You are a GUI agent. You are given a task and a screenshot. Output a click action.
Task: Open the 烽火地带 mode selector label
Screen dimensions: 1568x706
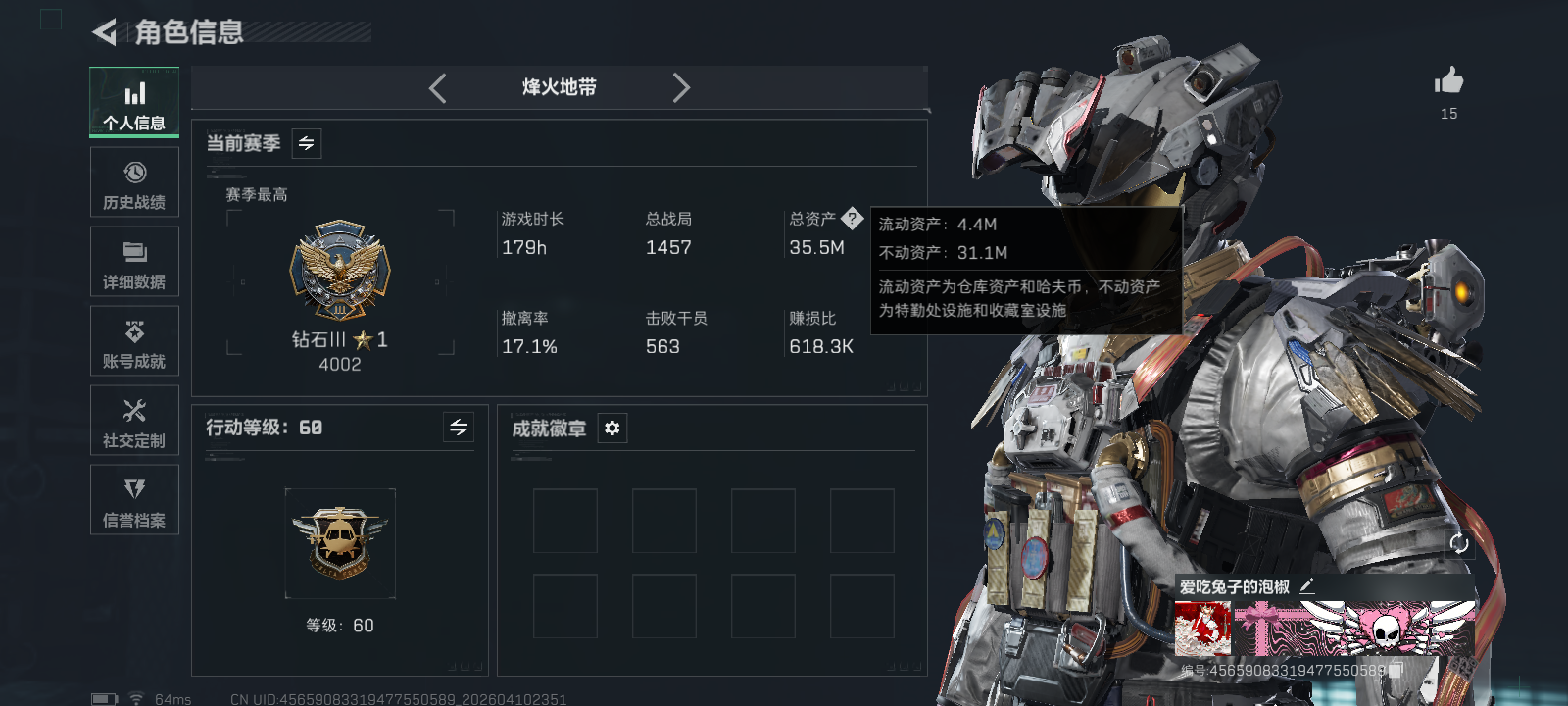560,87
